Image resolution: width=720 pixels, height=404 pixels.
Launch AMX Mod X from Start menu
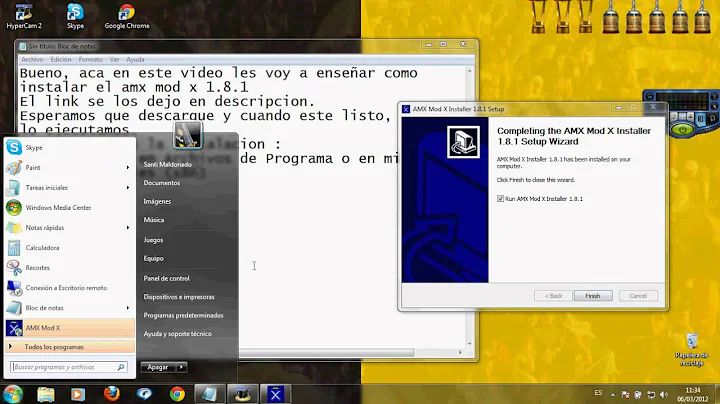coord(69,328)
